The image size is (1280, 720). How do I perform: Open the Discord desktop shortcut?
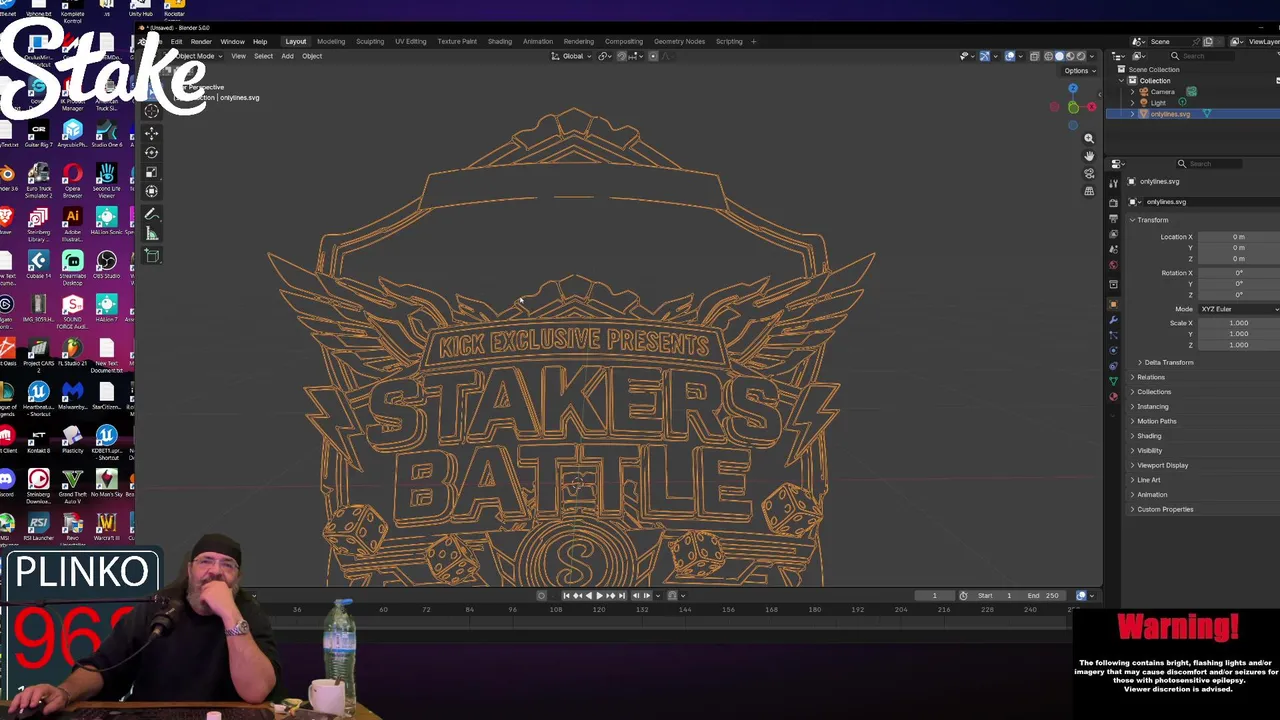pos(8,482)
